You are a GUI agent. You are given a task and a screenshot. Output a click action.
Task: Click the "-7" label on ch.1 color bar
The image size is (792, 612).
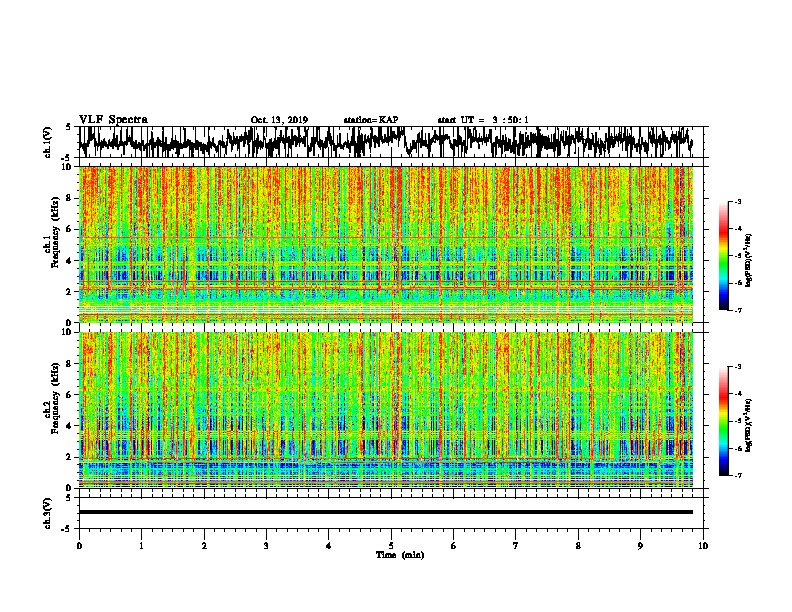(x=737, y=310)
